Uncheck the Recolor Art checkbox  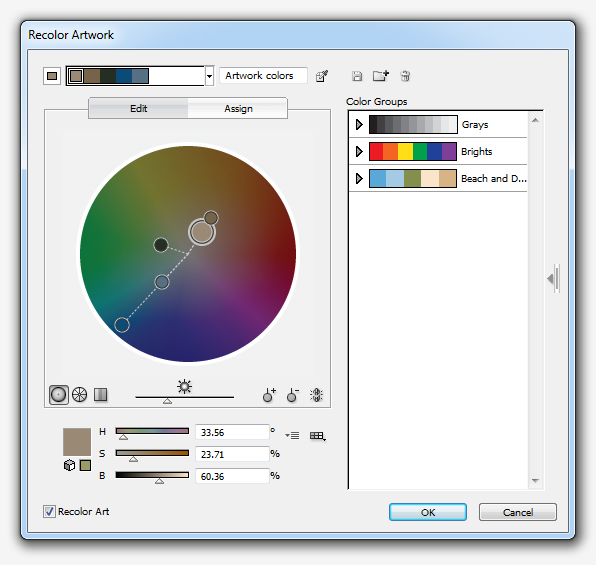point(49,511)
